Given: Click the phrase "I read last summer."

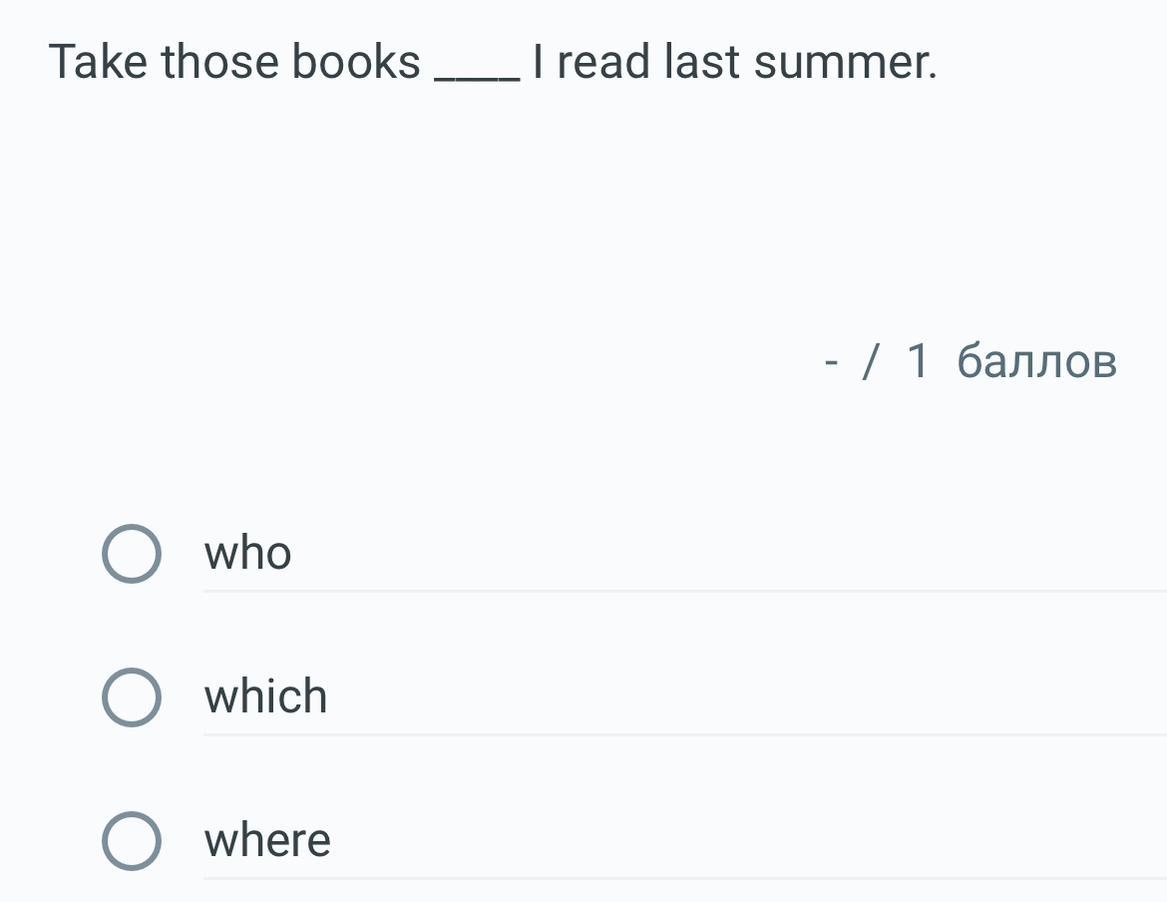Looking at the screenshot, I should [x=736, y=62].
